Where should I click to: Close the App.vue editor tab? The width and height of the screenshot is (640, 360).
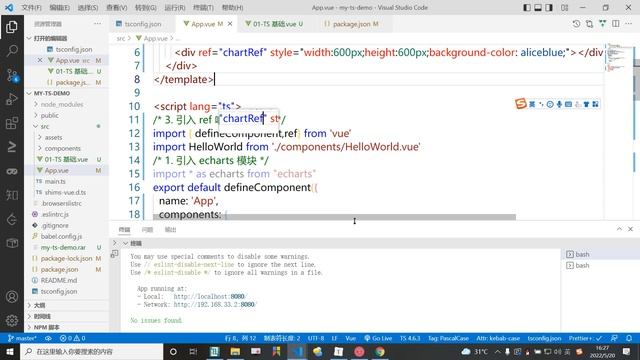click(x=230, y=24)
